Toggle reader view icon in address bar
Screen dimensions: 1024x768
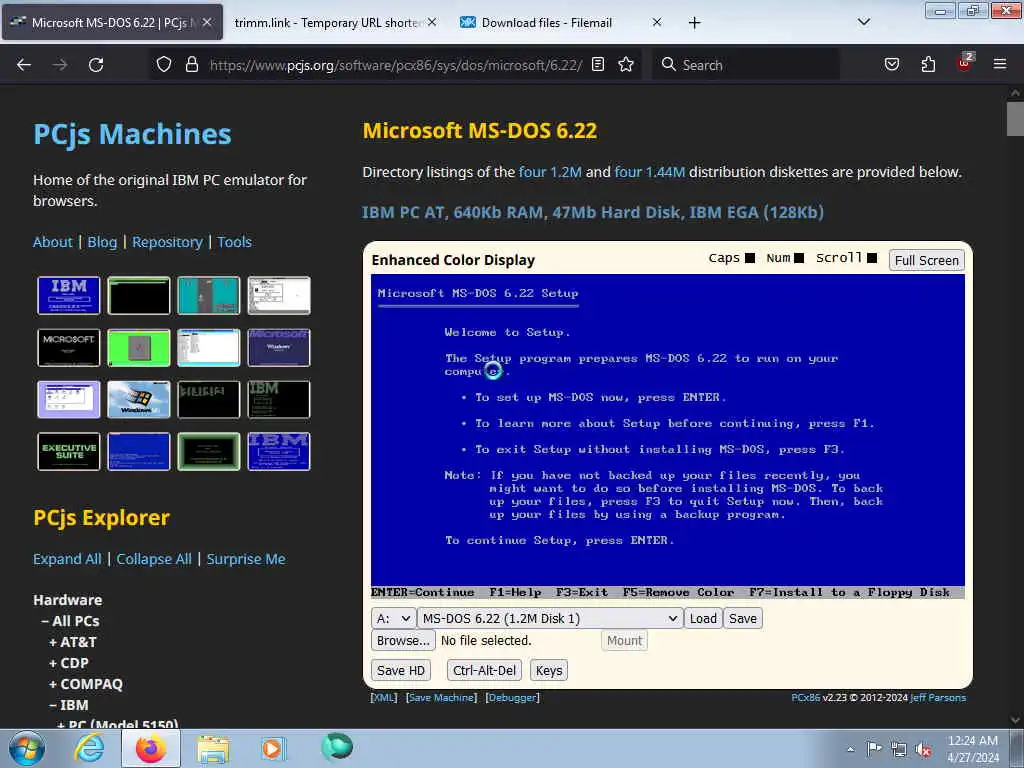point(598,64)
